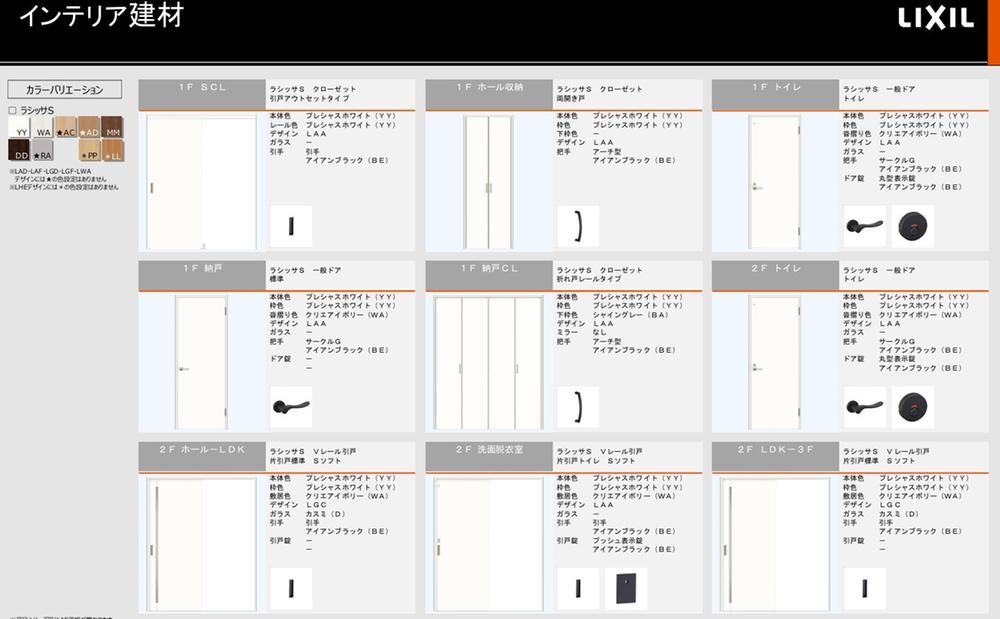Select the round indicator lock icon for 1F トイレ
Viewport: 1000px width, 619px height.
click(912, 225)
